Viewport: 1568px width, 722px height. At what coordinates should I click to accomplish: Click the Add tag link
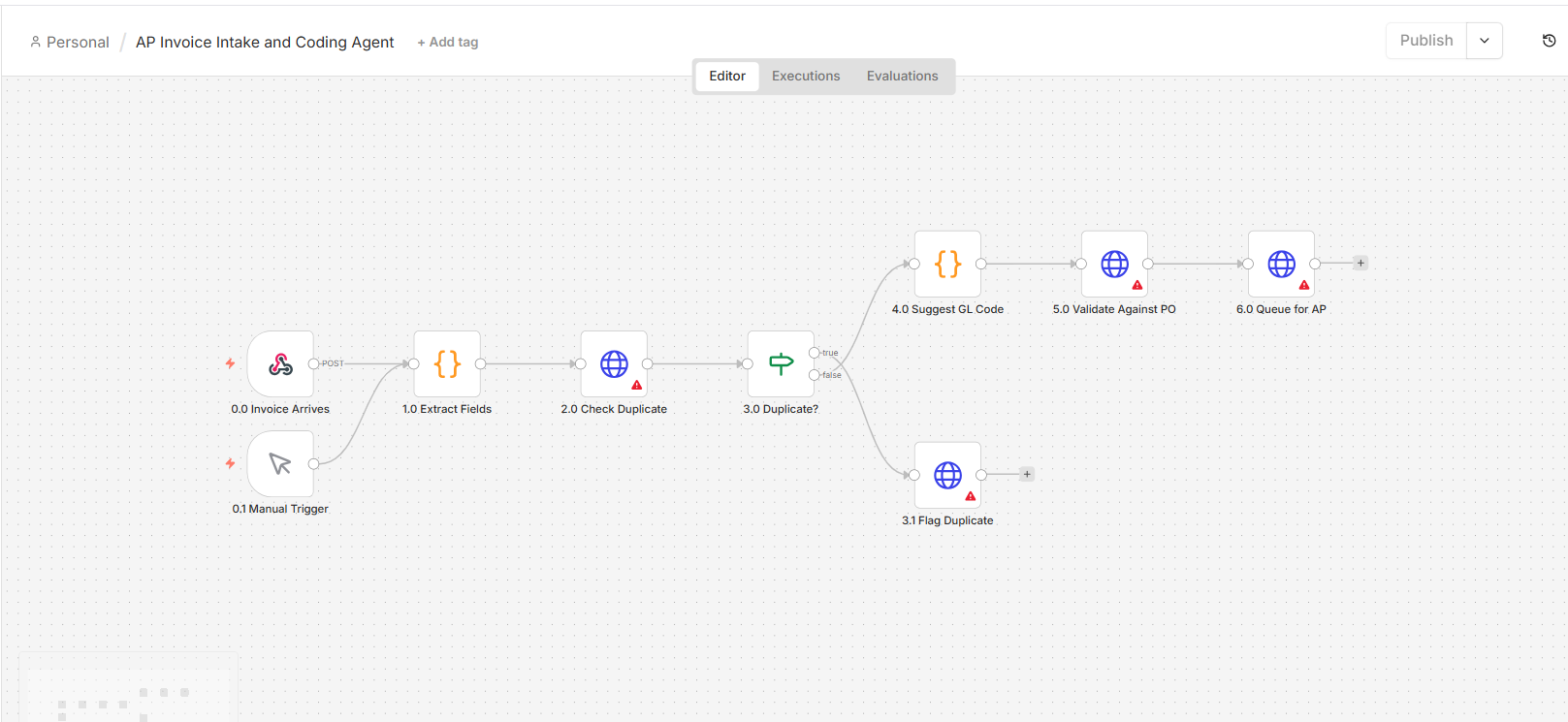point(448,42)
